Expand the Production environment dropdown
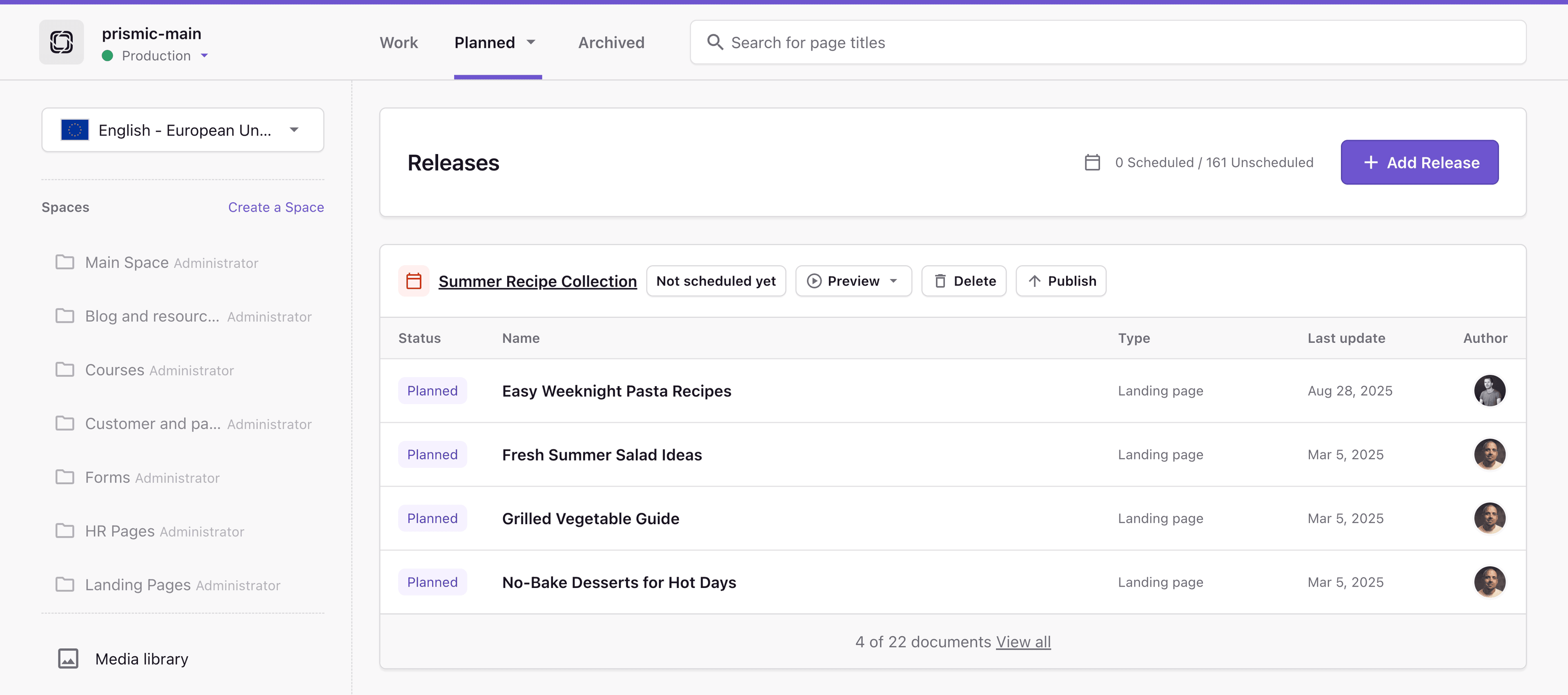This screenshot has height=695, width=1568. tap(205, 56)
